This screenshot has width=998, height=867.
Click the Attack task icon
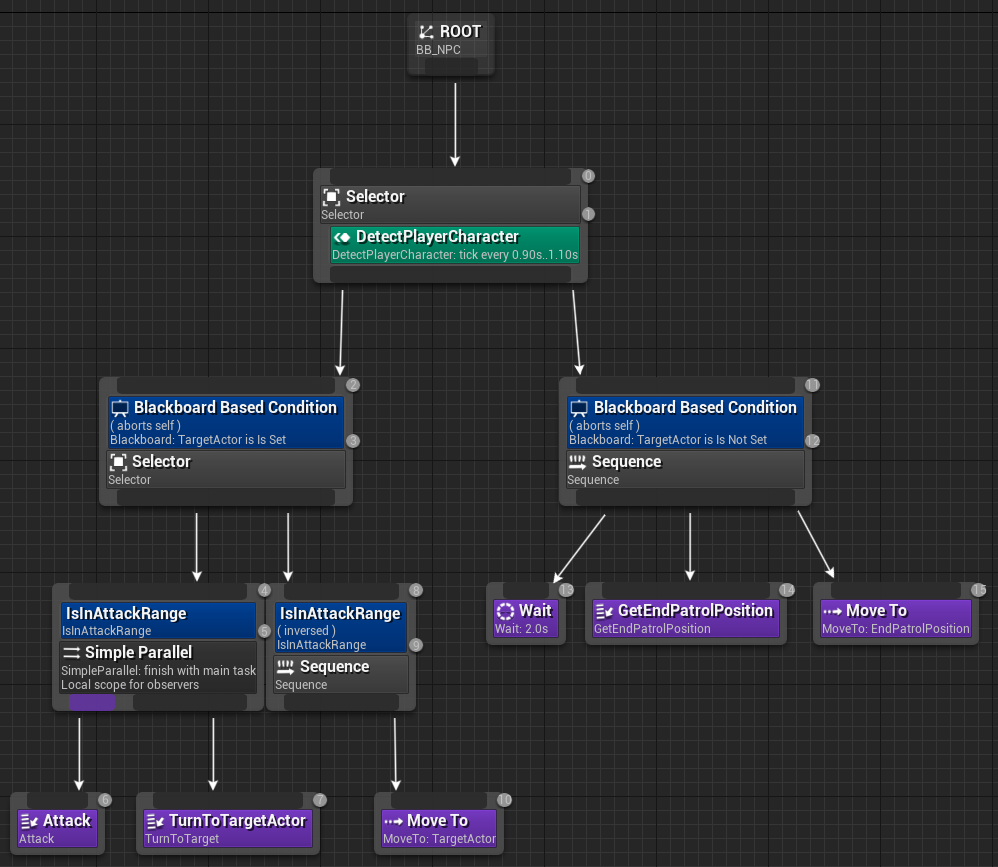29,821
